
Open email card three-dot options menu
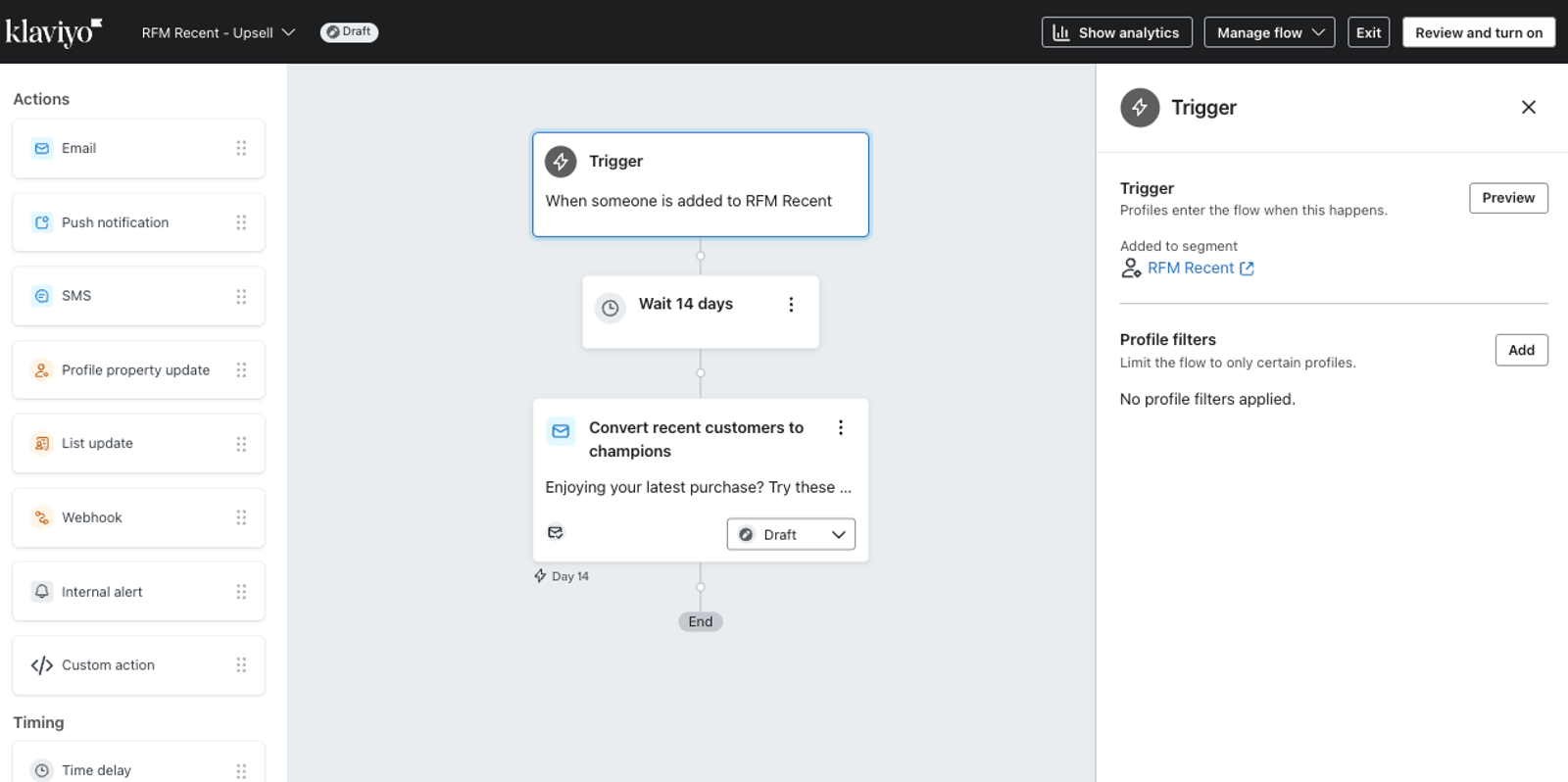point(840,427)
